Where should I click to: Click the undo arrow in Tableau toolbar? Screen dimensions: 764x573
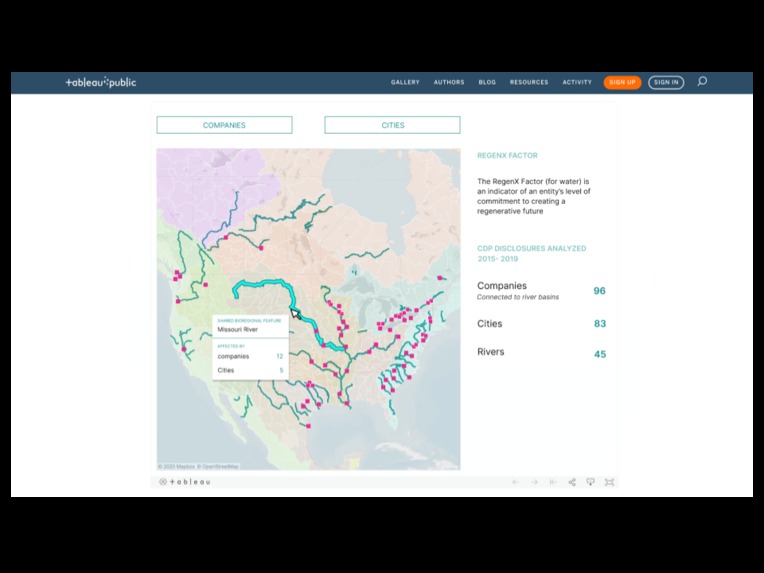point(516,482)
